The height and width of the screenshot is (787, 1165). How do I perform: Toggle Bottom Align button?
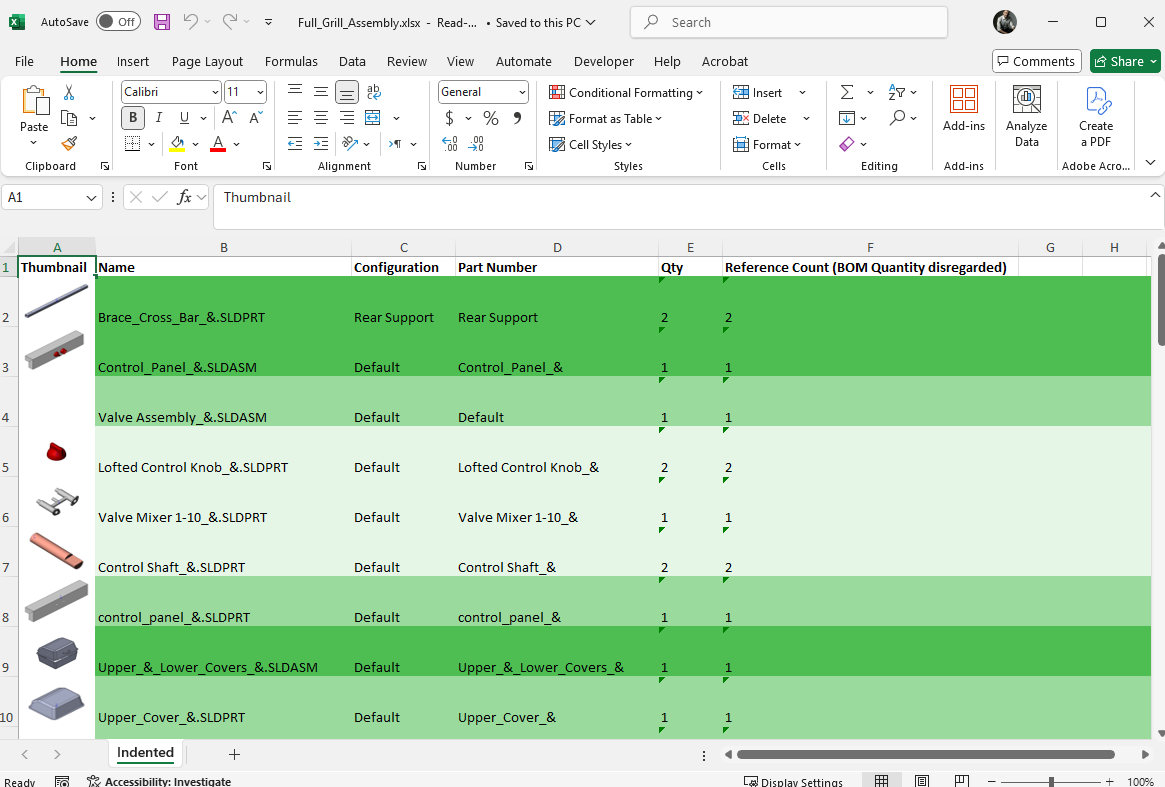(x=347, y=91)
